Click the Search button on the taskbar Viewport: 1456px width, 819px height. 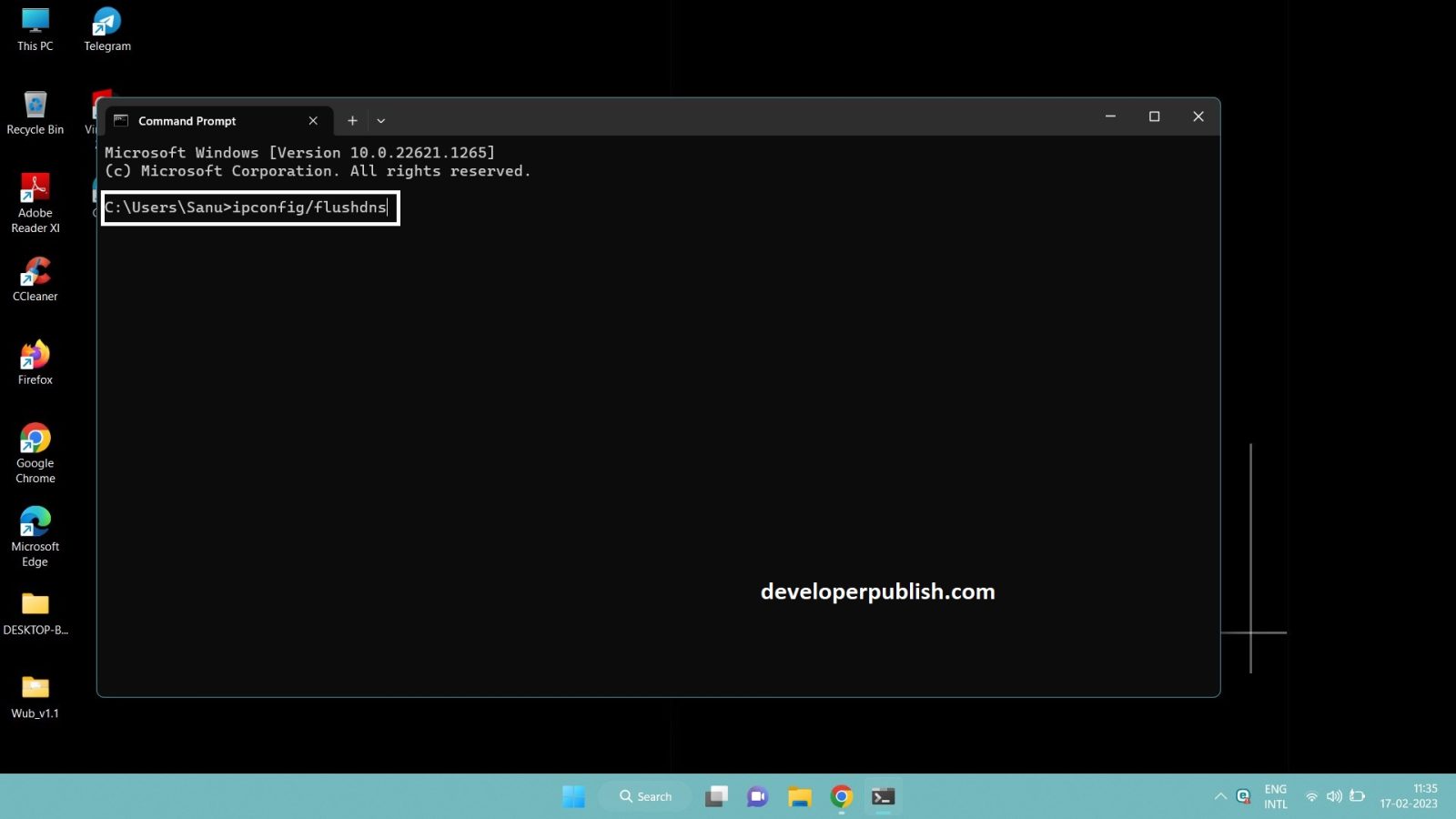tap(645, 796)
